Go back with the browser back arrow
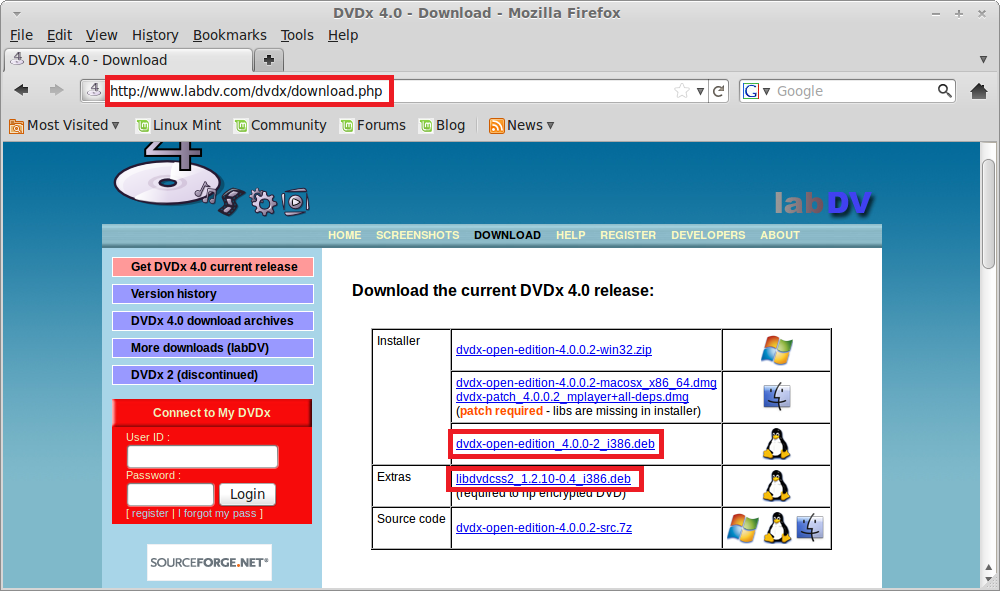This screenshot has width=1000, height=591. (22, 91)
